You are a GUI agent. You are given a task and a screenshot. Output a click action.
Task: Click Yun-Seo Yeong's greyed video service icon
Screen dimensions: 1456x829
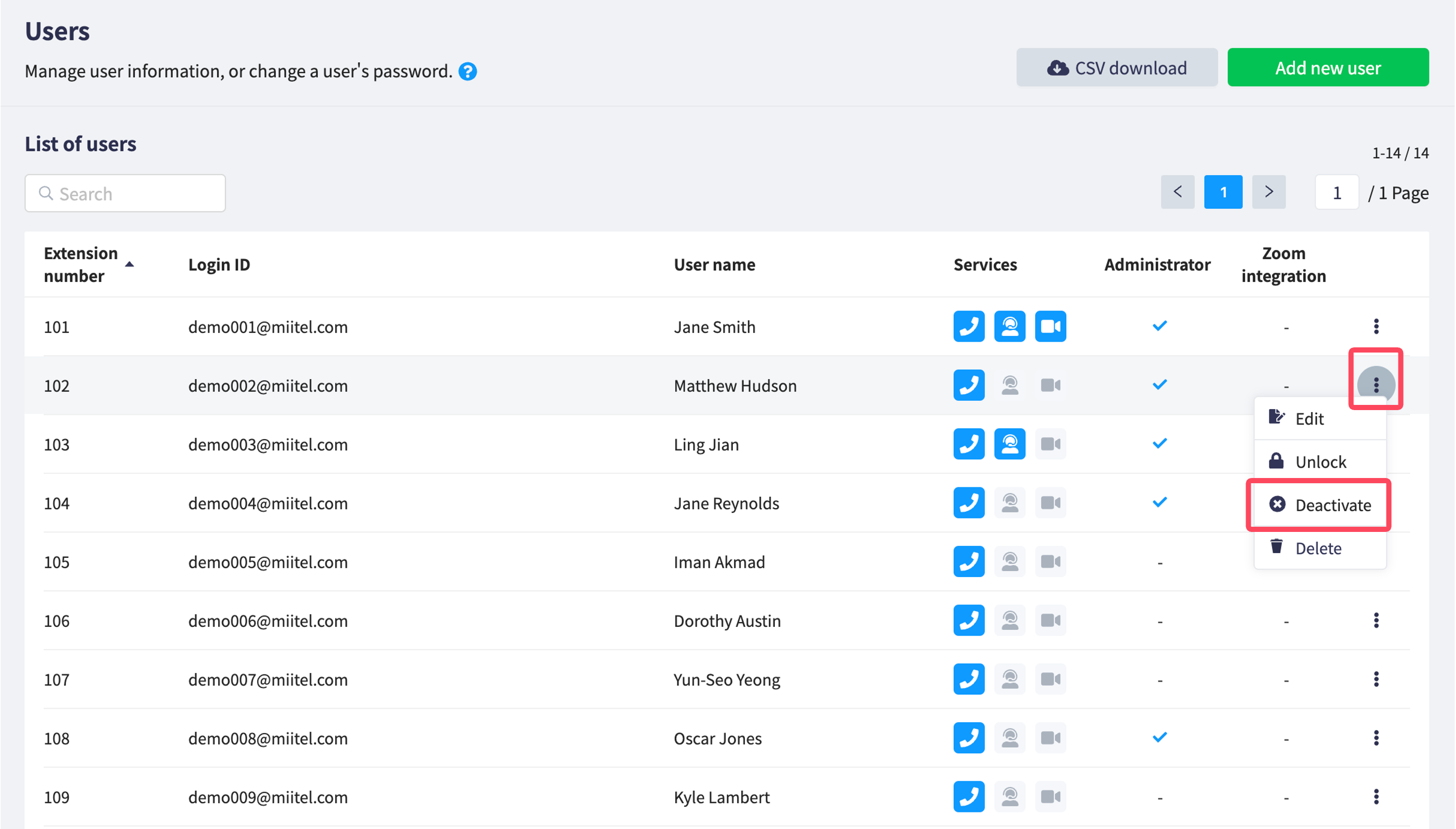click(x=1050, y=679)
